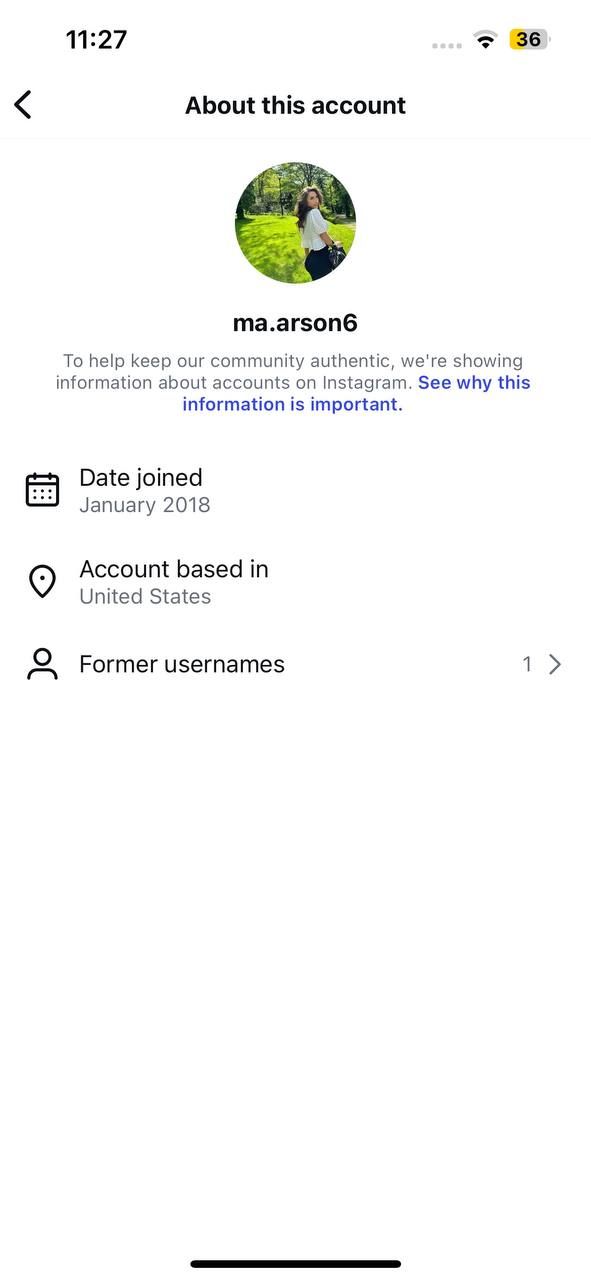This screenshot has height=1280, width=591.
Task: Tap the former usernames count 1
Action: 527,664
